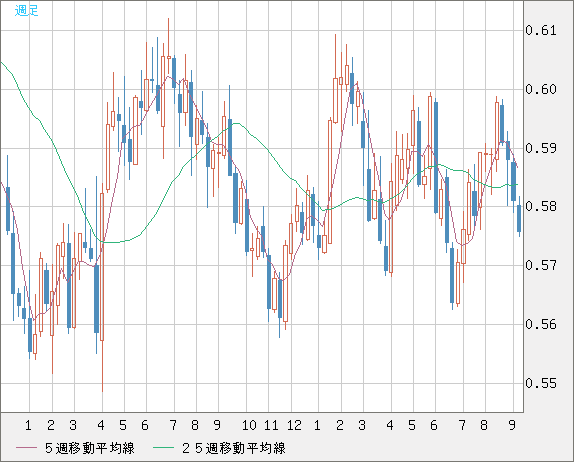Click the pink 5-week average legend line
The height and width of the screenshot is (462, 574).
click(26, 448)
